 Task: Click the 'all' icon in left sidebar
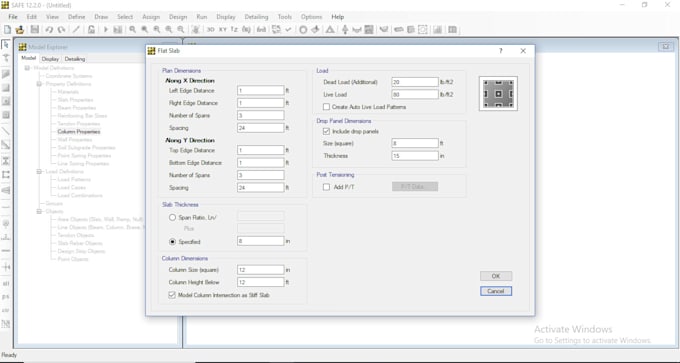(x=6, y=283)
